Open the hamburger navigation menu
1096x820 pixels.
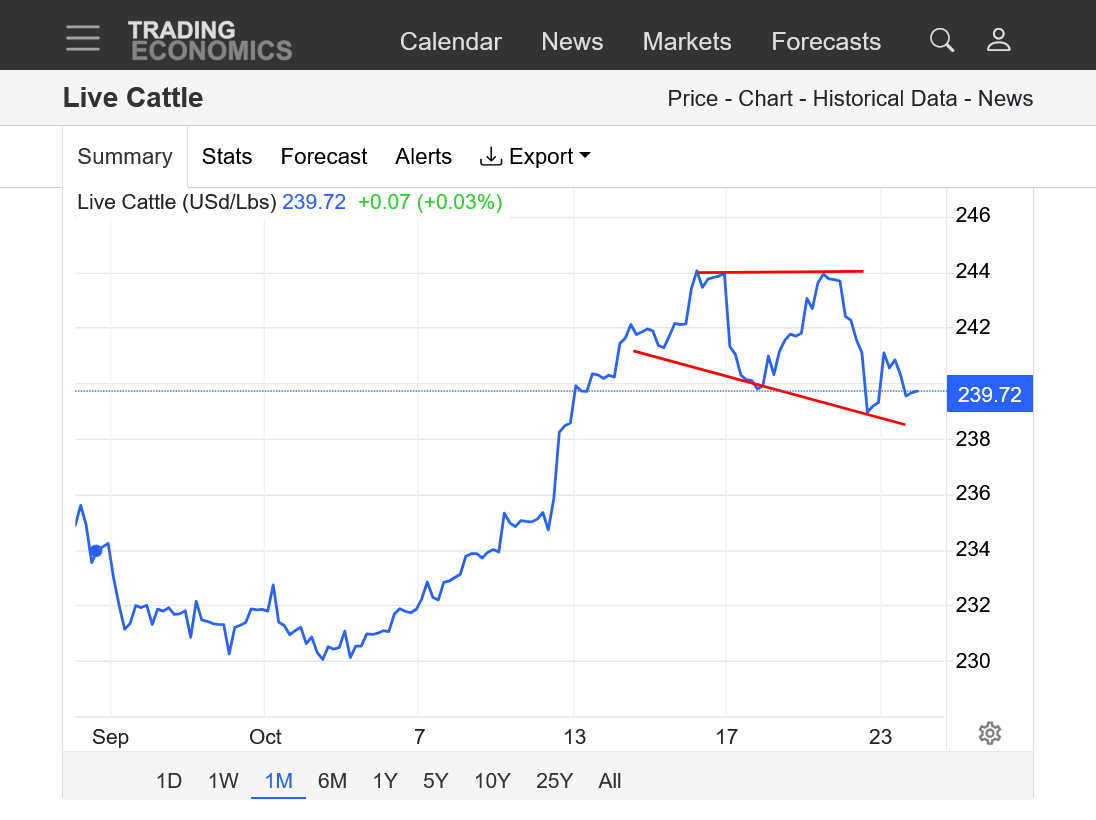(x=83, y=38)
